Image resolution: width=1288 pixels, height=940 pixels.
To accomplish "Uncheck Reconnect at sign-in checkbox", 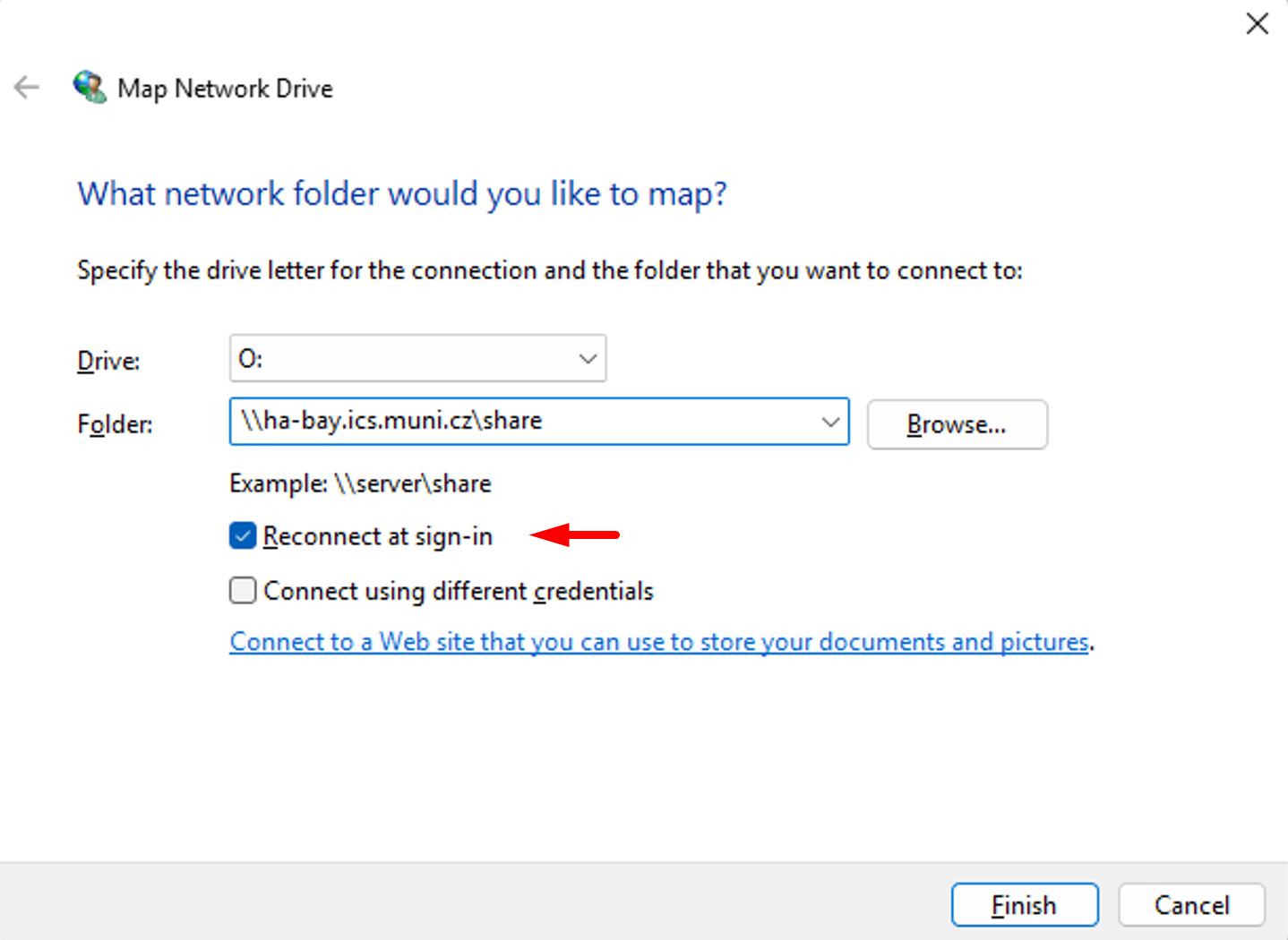I will (243, 535).
